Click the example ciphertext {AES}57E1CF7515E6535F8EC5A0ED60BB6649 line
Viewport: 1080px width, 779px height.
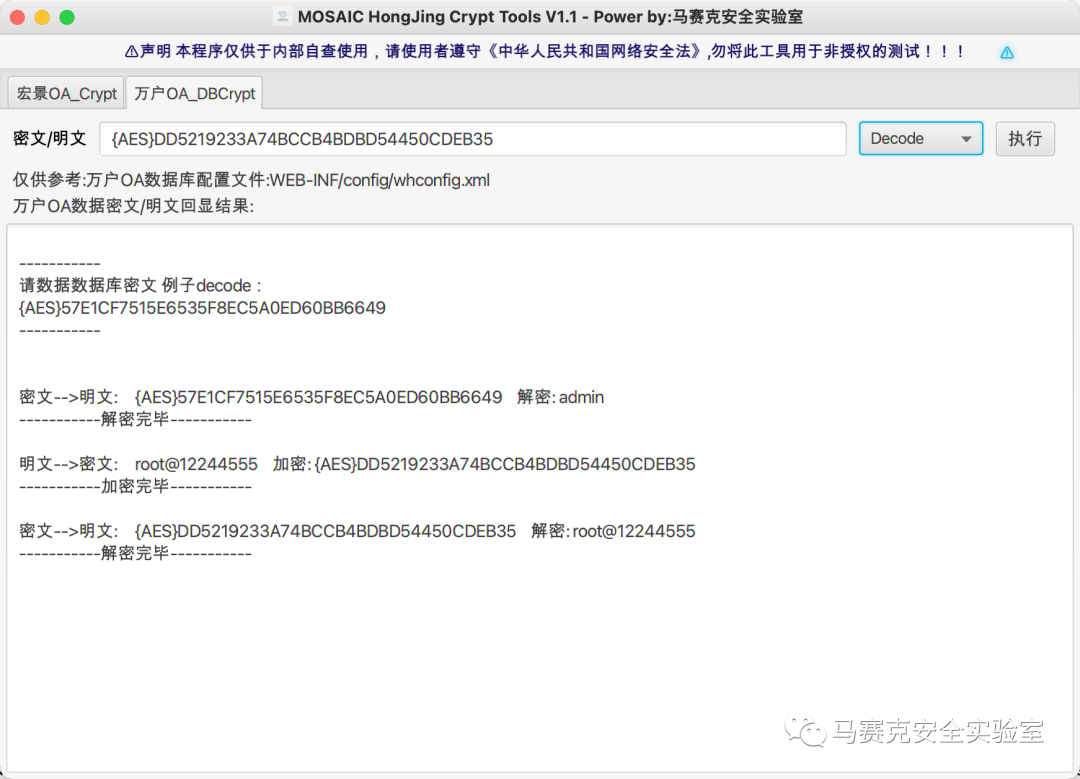point(202,308)
